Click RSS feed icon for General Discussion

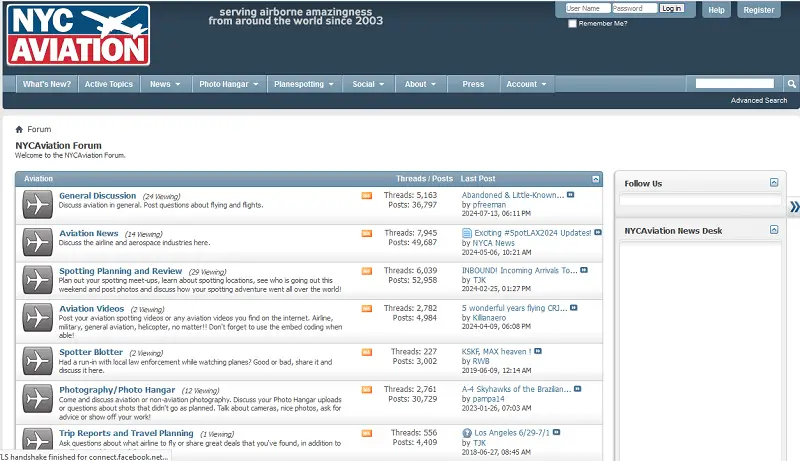click(x=367, y=196)
